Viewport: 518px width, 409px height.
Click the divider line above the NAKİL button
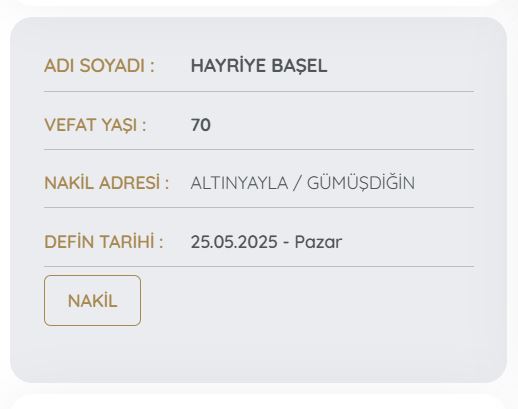(x=259, y=267)
